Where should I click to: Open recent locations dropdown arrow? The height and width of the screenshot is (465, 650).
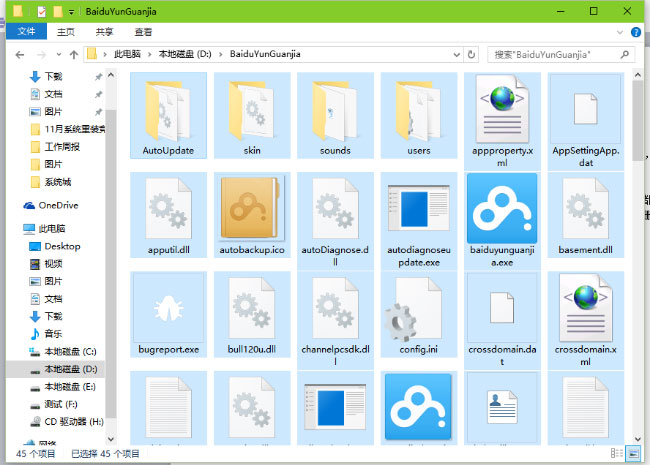click(x=59, y=54)
